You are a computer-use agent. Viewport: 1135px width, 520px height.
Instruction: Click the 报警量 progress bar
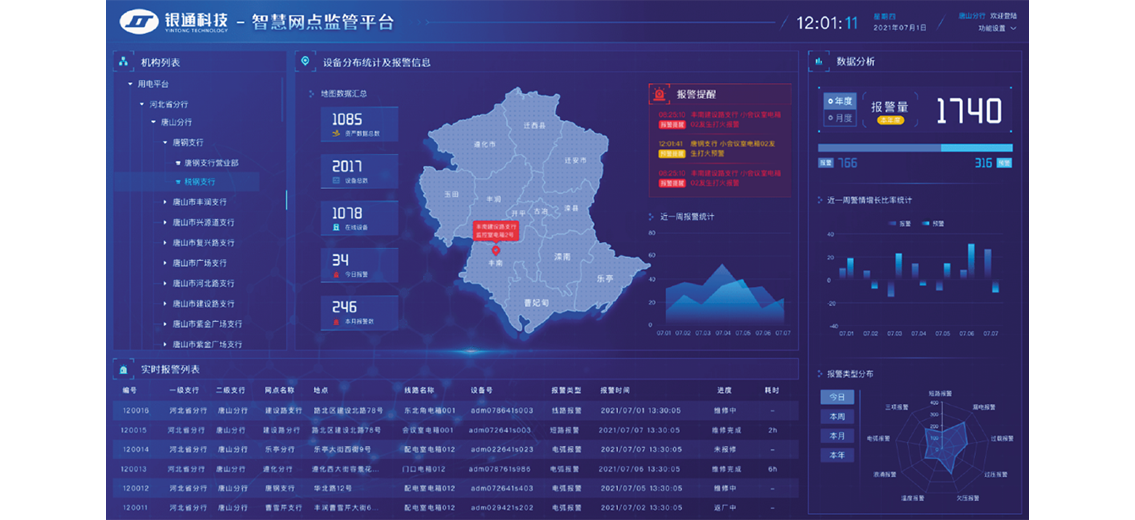pyautogui.click(x=915, y=148)
